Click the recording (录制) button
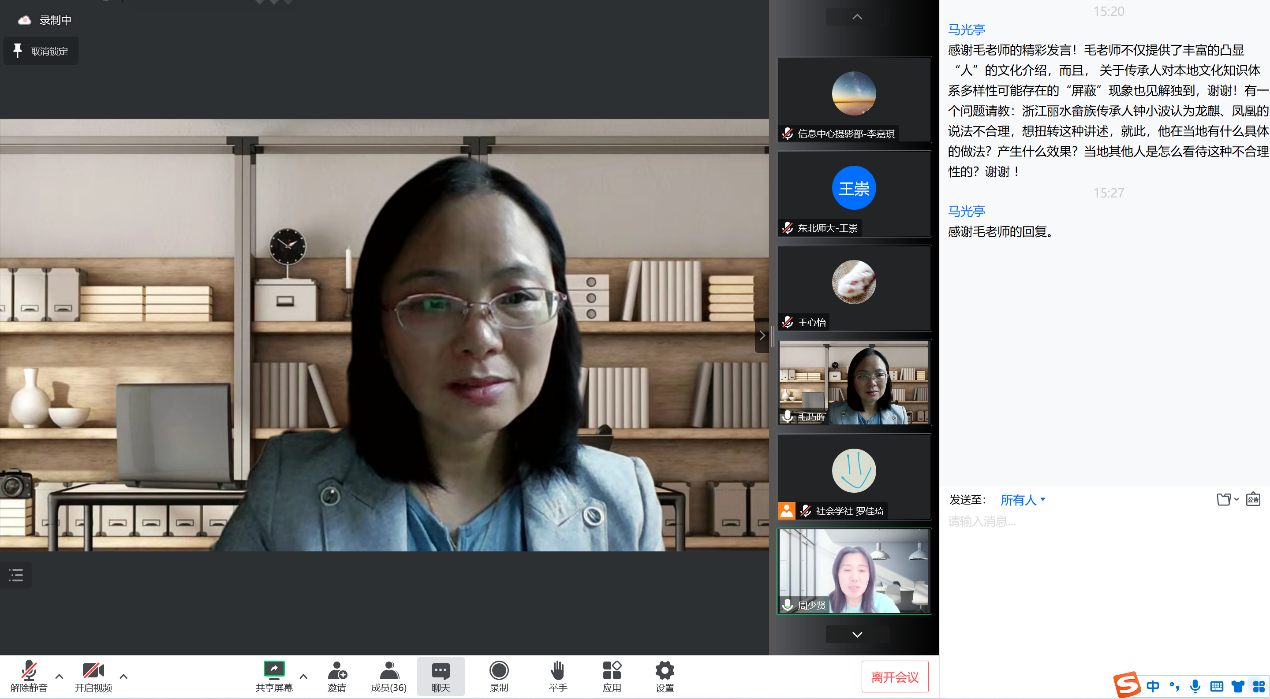The image size is (1270, 699). tap(499, 676)
